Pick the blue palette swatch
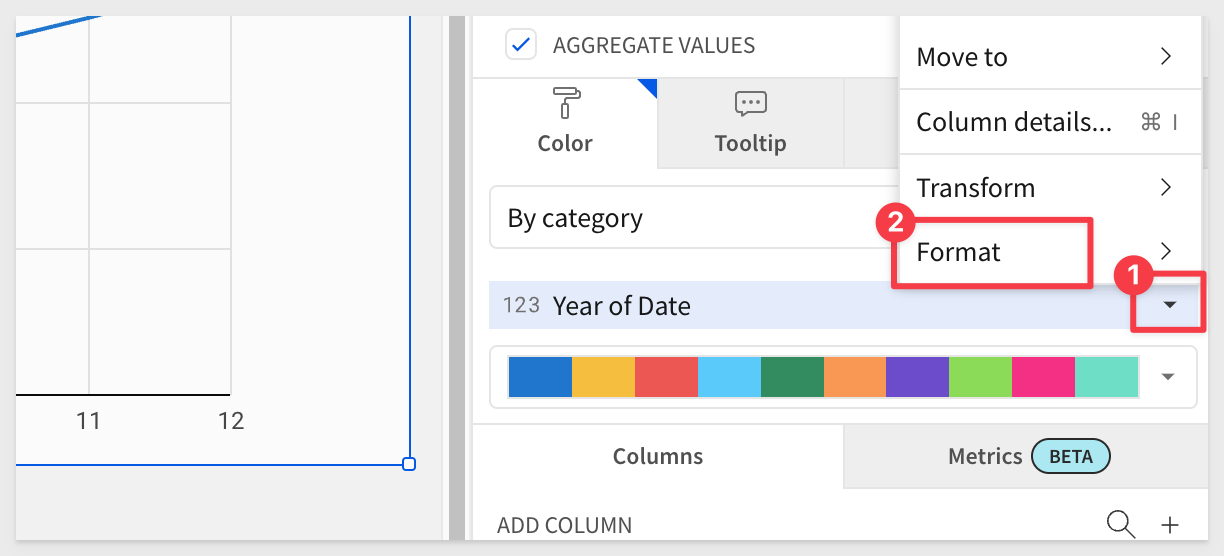Screen dimensions: 1224x556 click(x=540, y=377)
